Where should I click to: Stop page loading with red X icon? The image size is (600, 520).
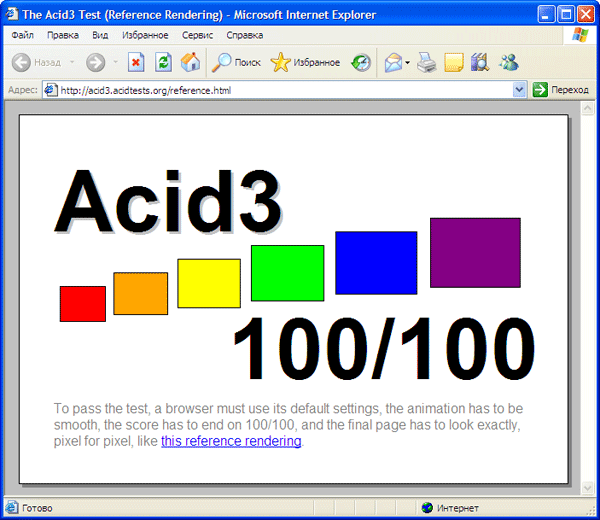136,62
